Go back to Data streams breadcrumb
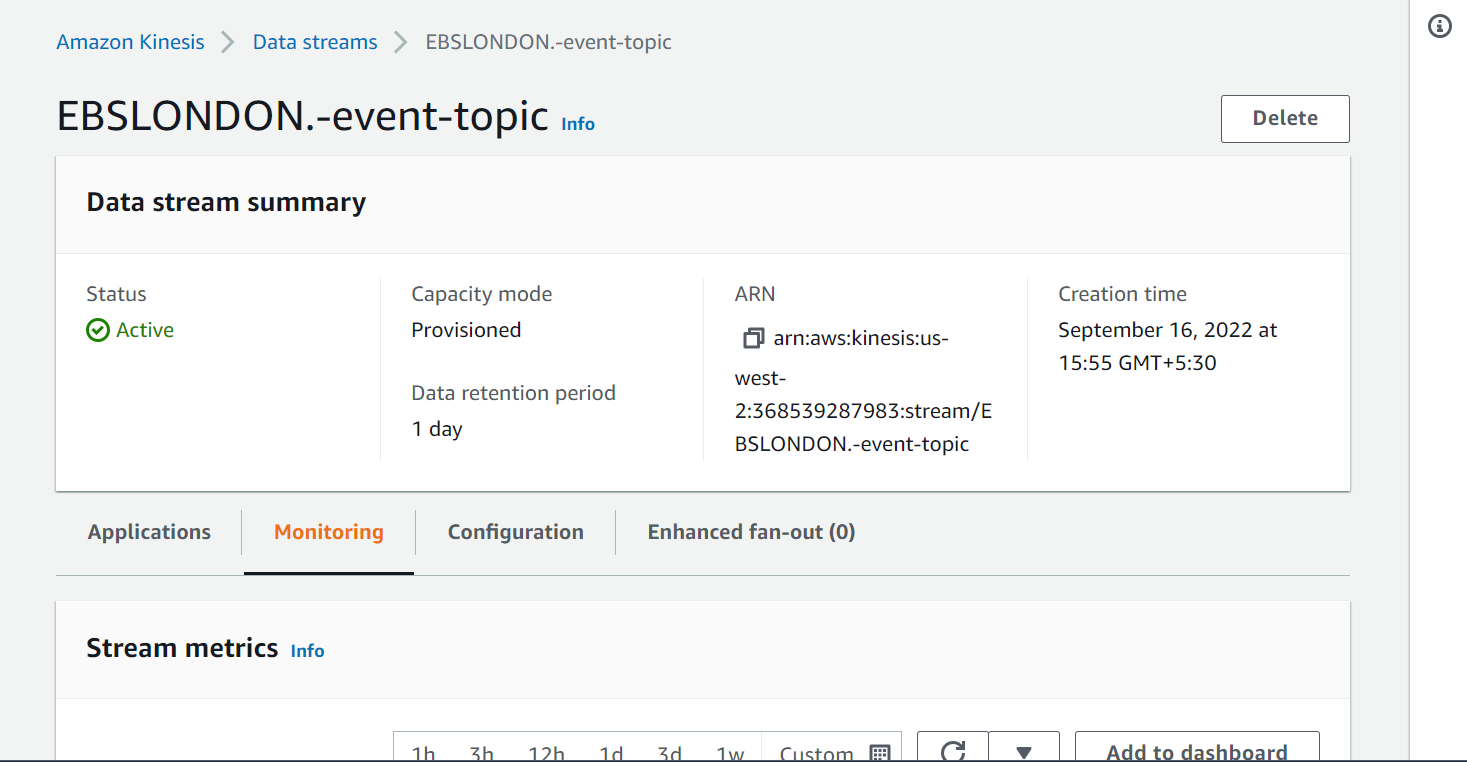 tap(315, 42)
